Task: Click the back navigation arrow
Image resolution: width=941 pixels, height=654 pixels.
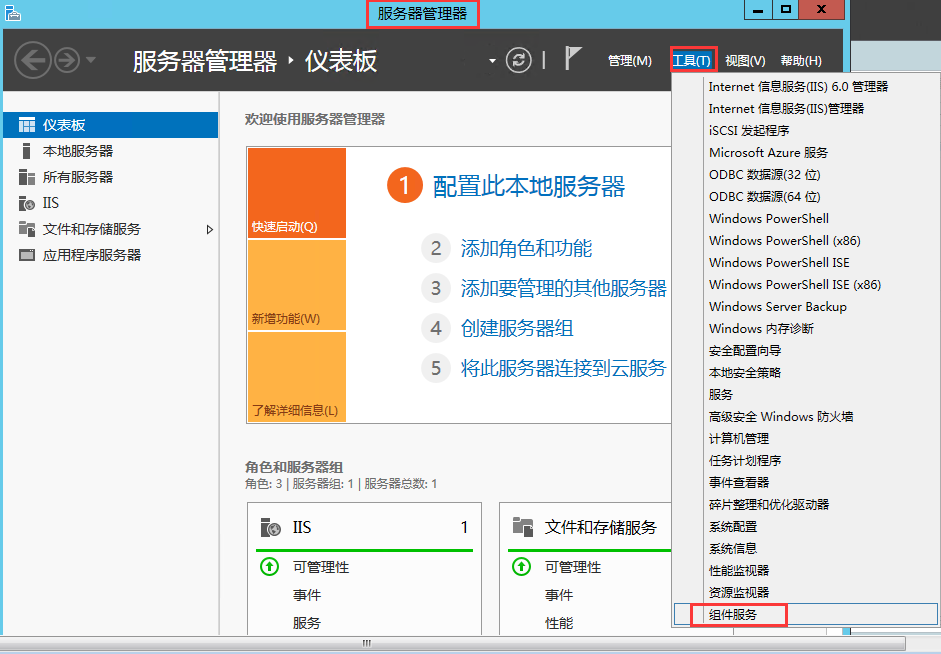Action: [32, 60]
